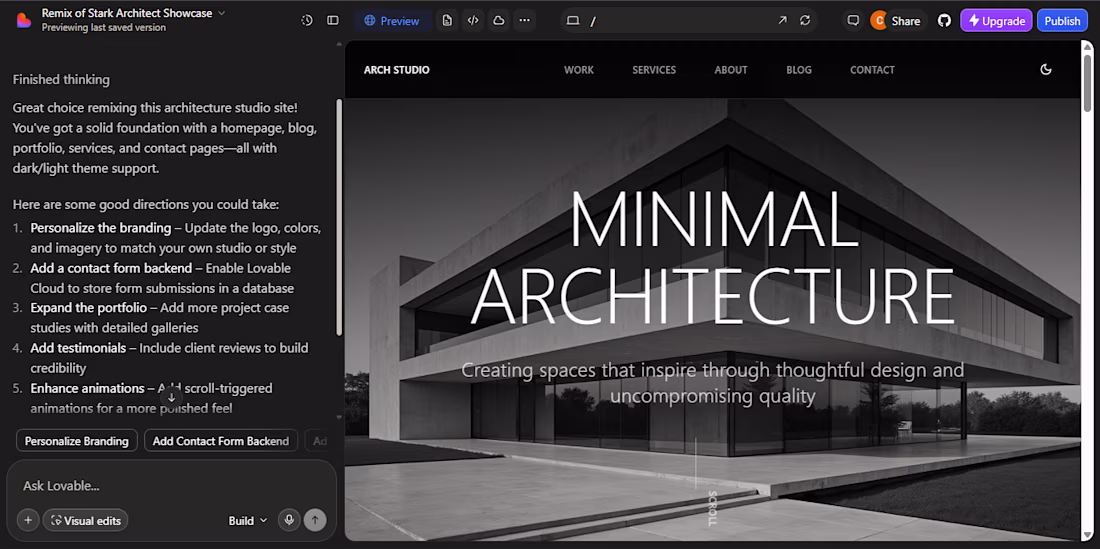Click the microphone voice input icon
The image size is (1100, 549).
pyautogui.click(x=288, y=520)
